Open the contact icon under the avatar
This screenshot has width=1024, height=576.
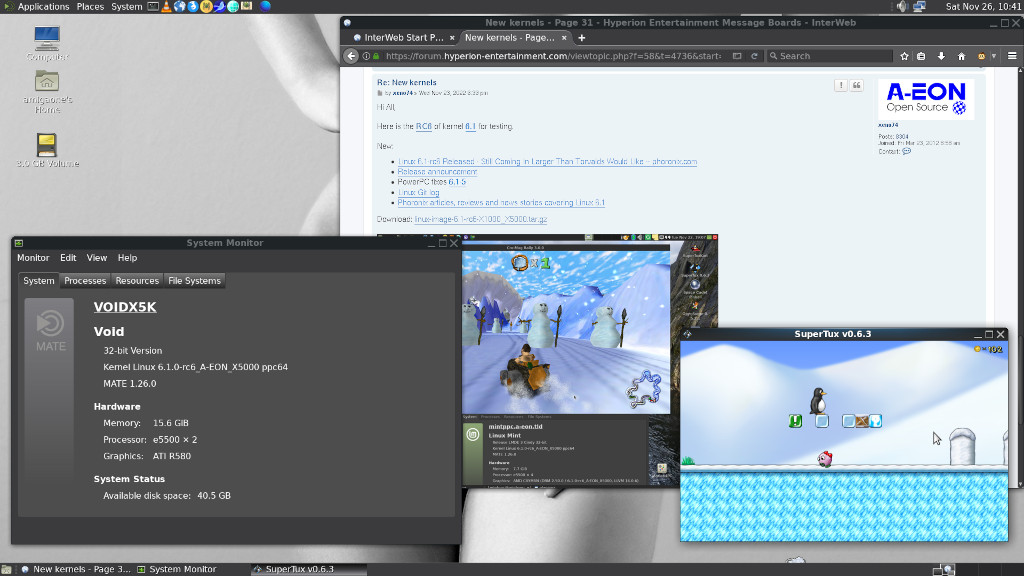point(906,152)
